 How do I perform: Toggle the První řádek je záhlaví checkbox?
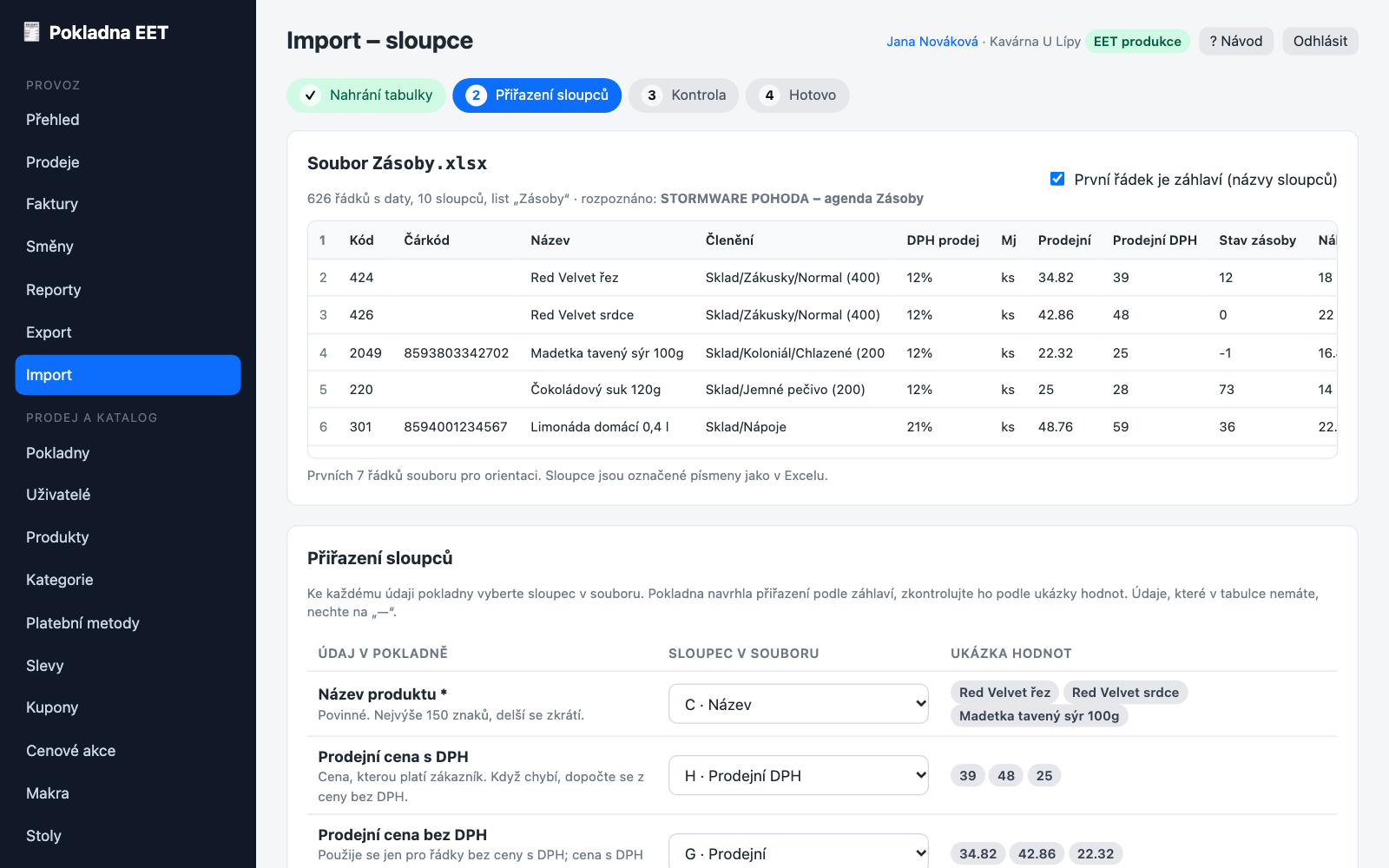1057,179
